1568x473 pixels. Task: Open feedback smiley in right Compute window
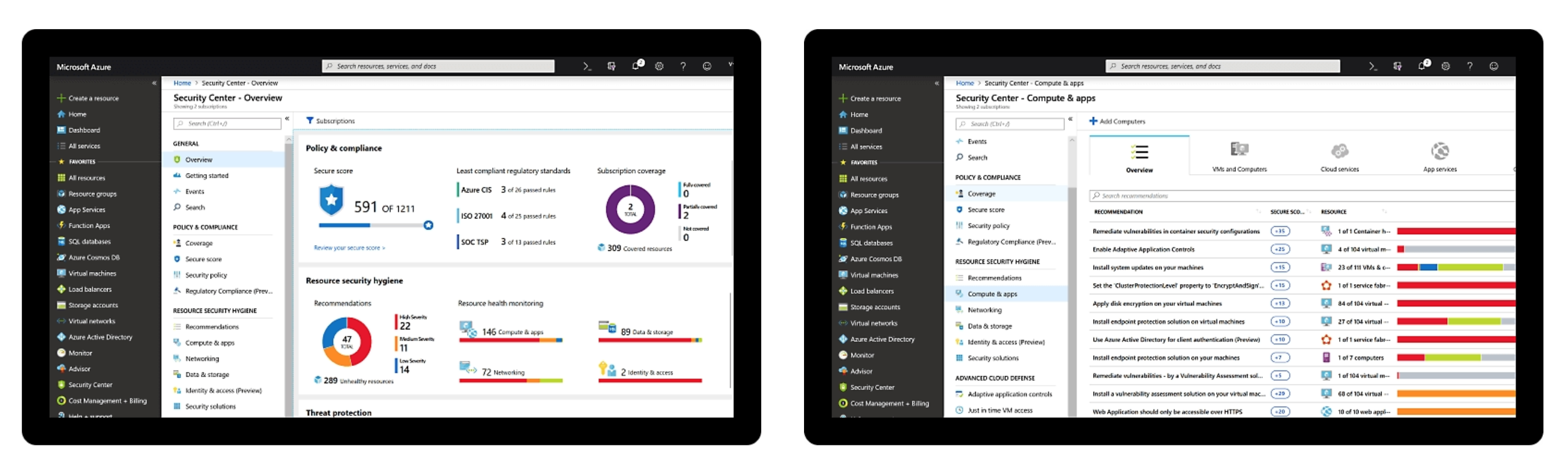[x=1494, y=66]
